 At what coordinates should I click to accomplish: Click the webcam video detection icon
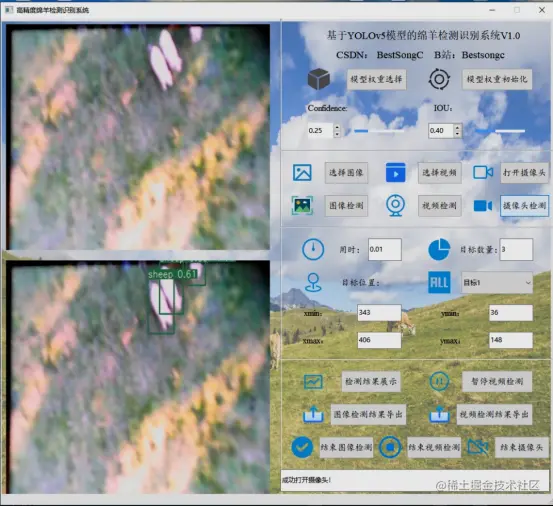point(395,205)
